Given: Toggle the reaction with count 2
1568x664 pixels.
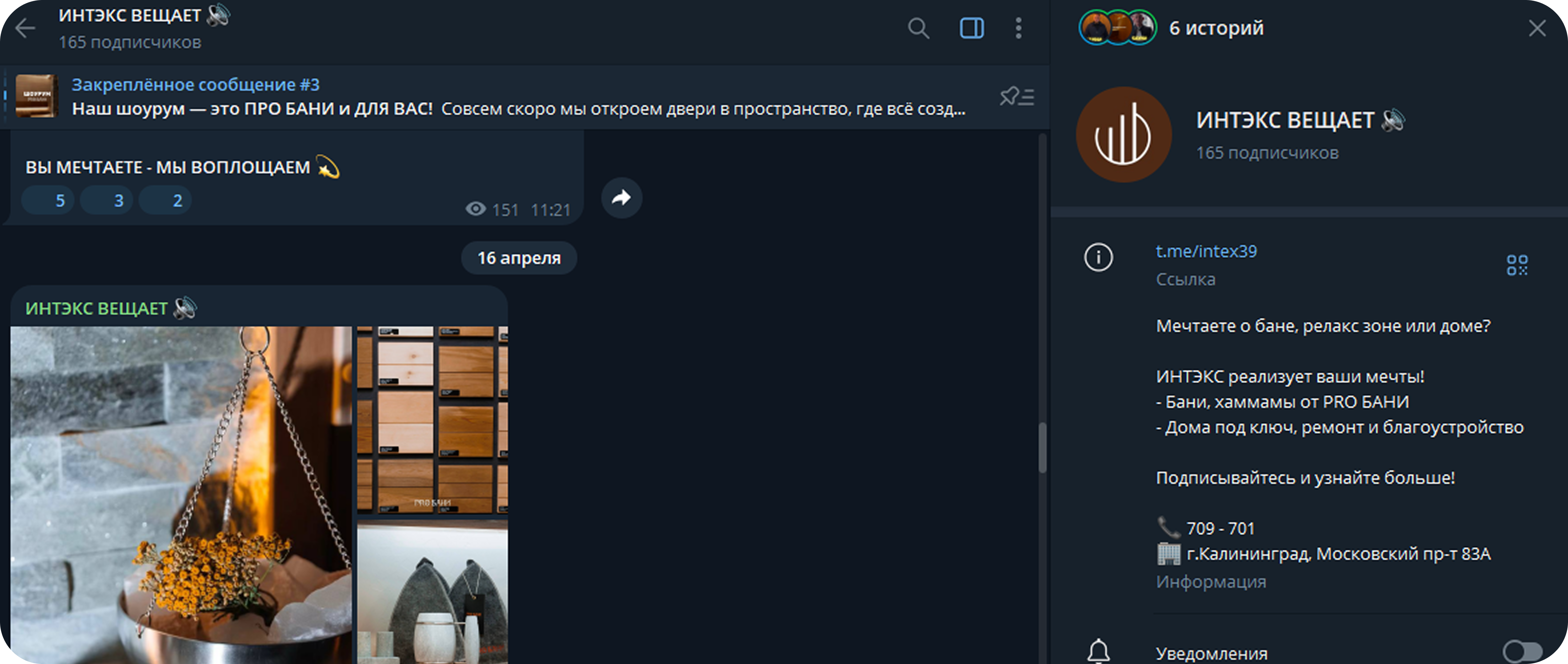Looking at the screenshot, I should click(165, 201).
